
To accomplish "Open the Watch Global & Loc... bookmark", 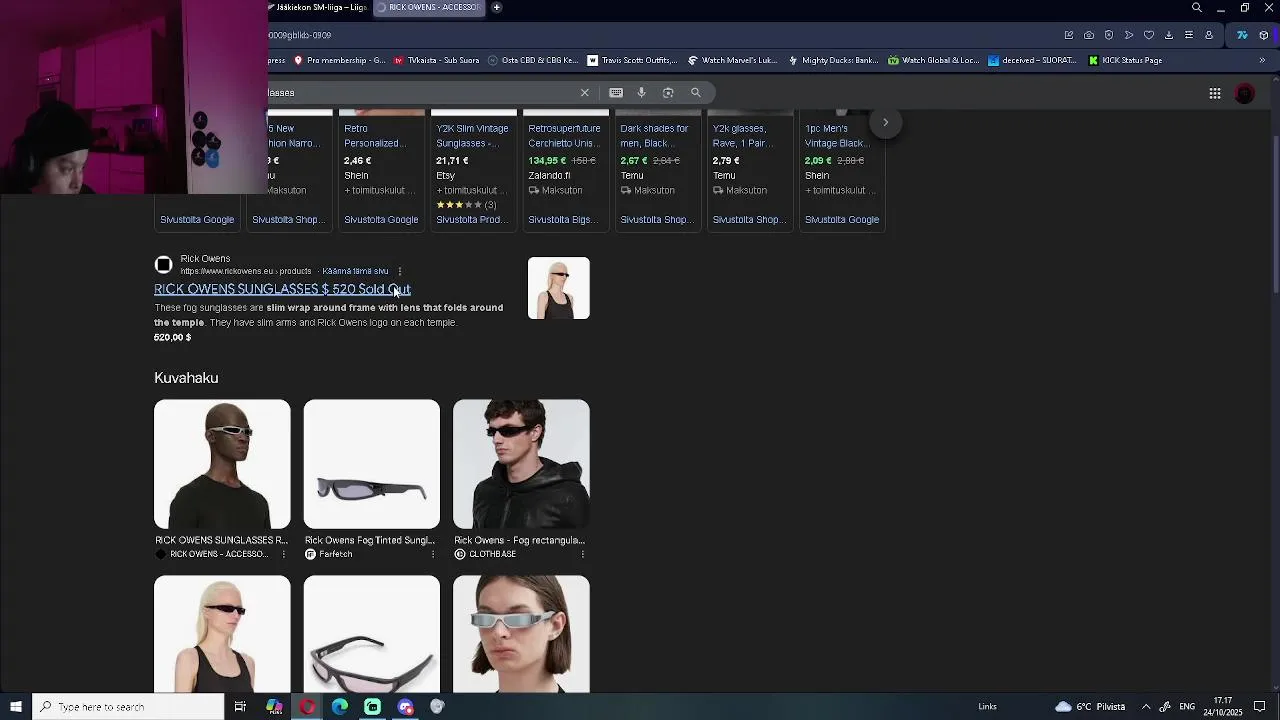I will (x=934, y=60).
